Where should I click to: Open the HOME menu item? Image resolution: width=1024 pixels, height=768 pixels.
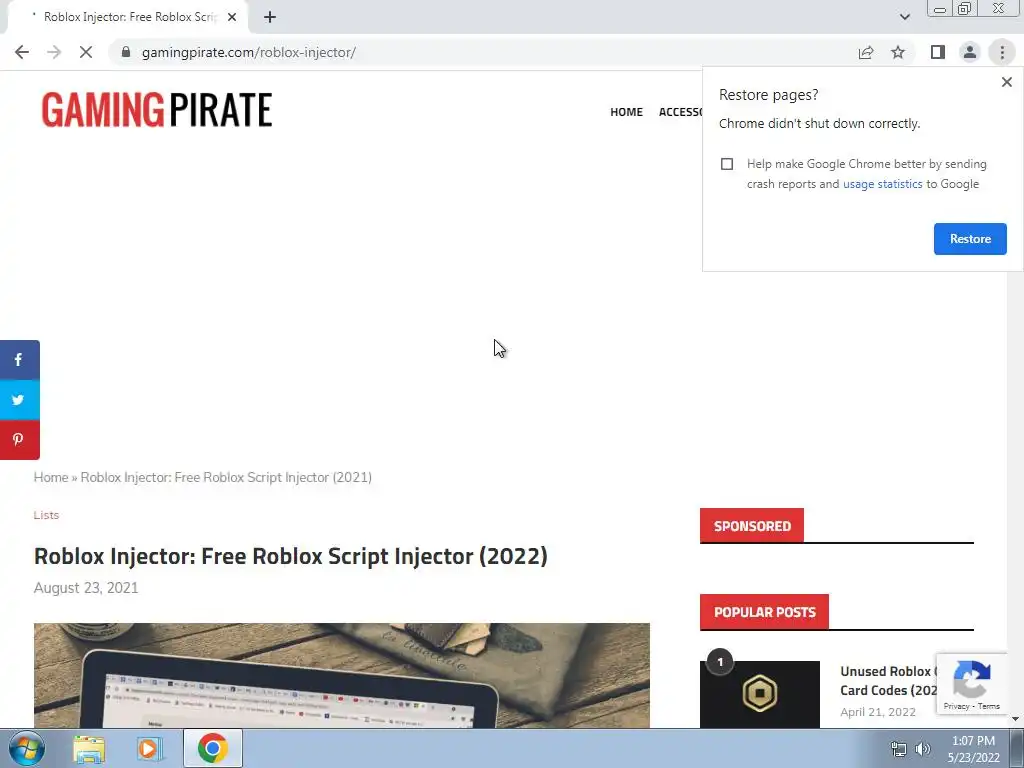click(626, 112)
